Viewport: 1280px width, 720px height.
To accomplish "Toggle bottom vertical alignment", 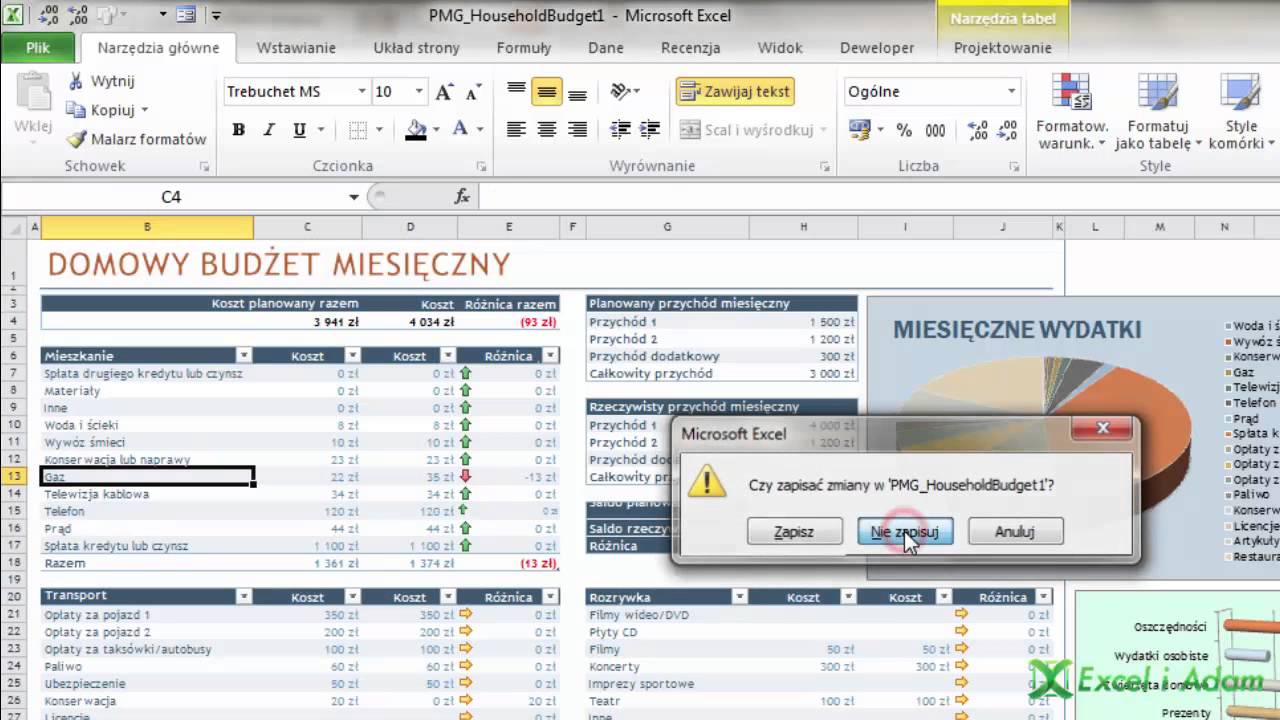I will tap(577, 92).
